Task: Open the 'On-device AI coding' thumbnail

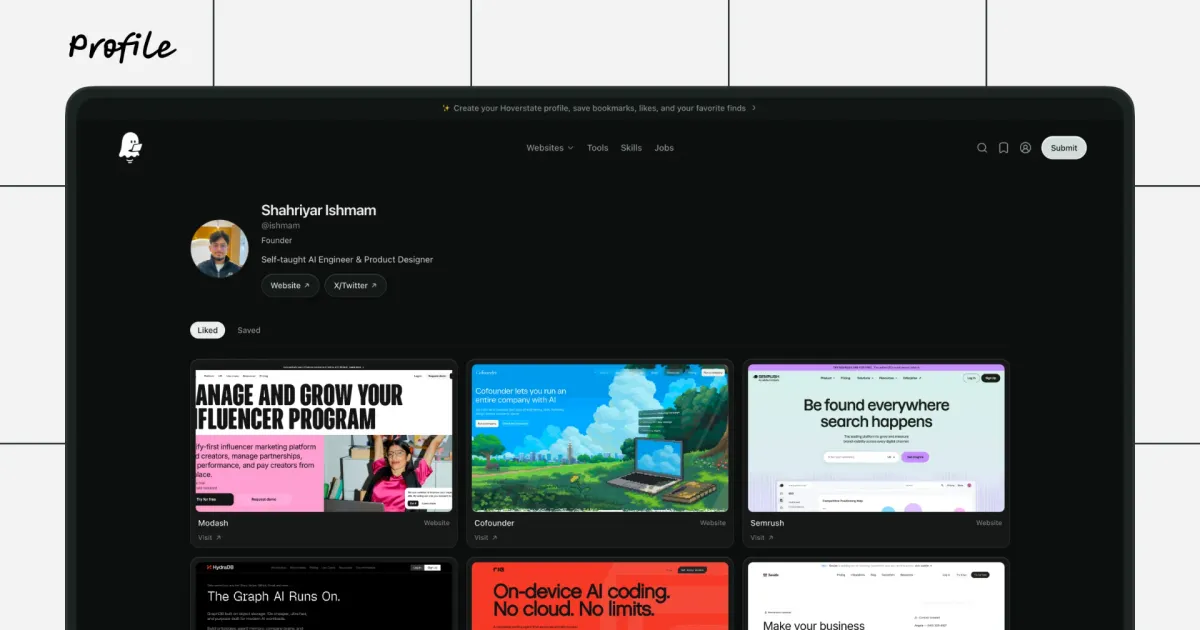Action: (x=600, y=596)
